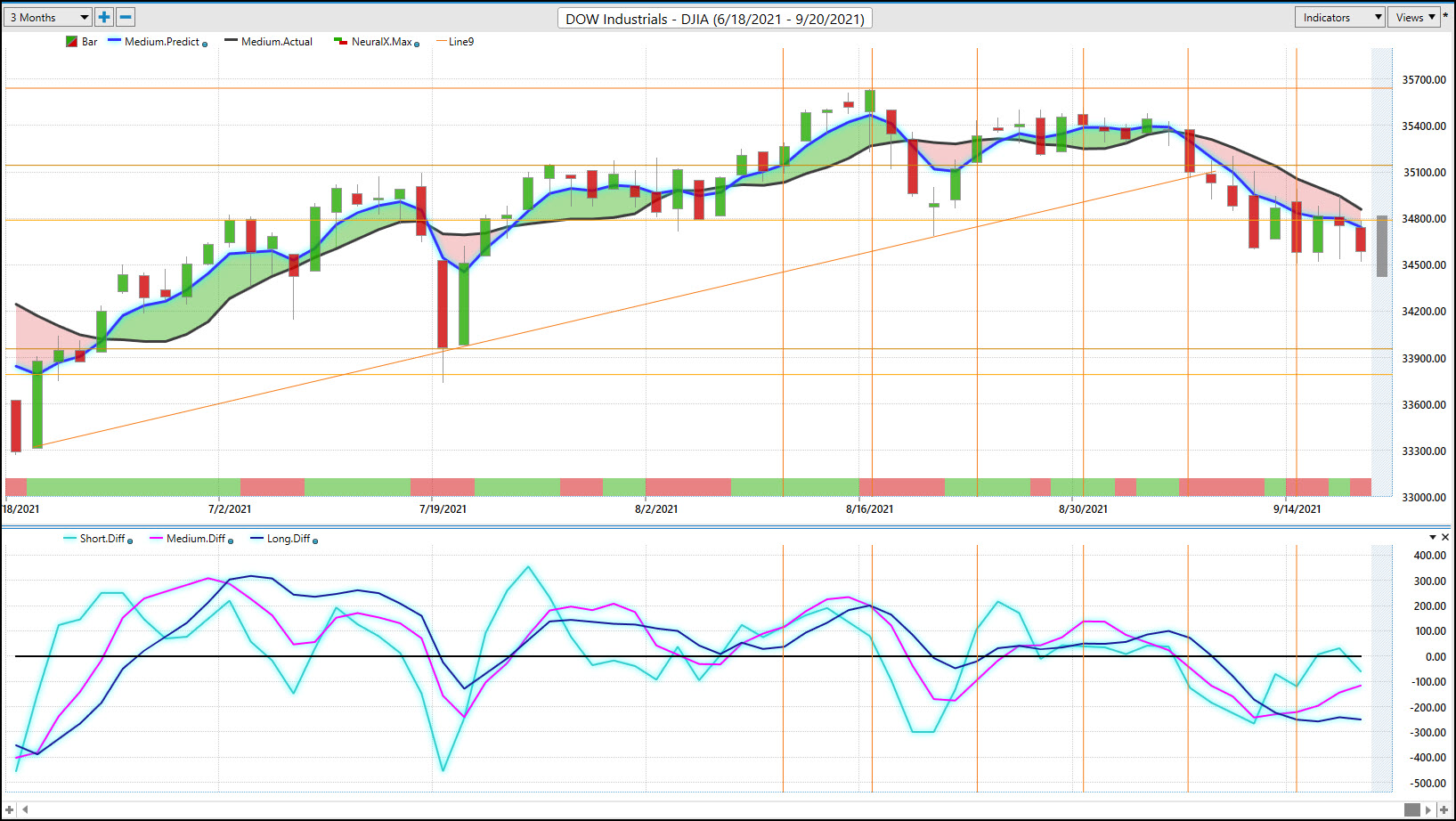Image resolution: width=1456 pixels, height=821 pixels.
Task: Click the plus icon at bottom-left of scrollbar
Action: (10, 809)
